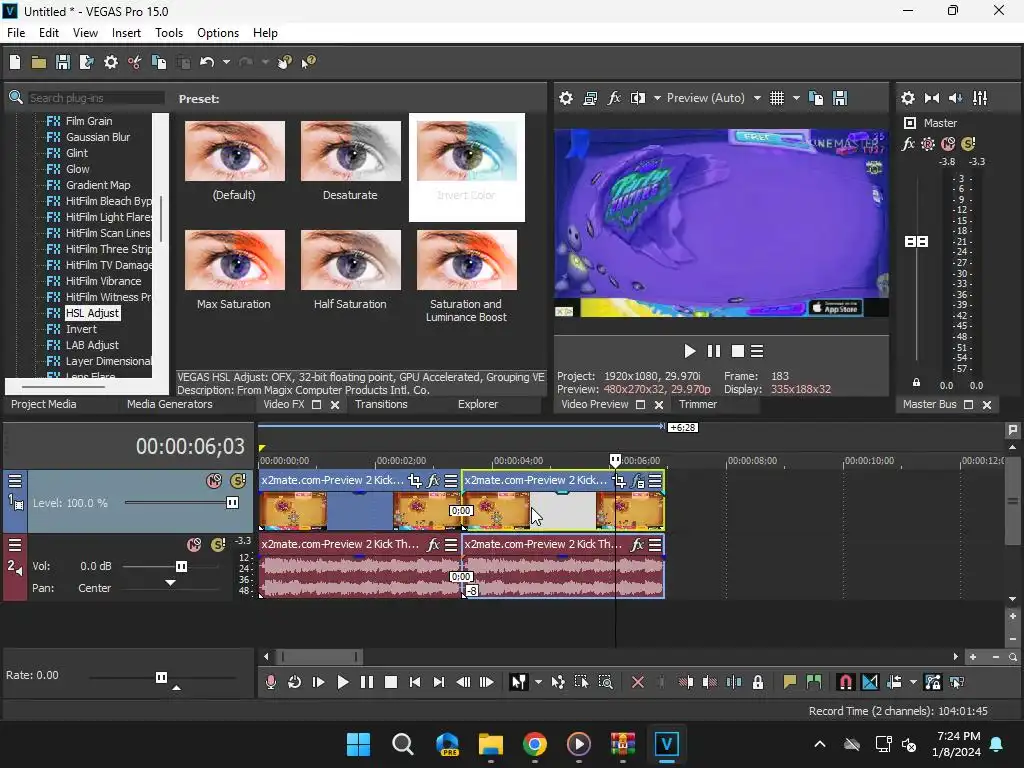Open video track 1 hamburger menu
Screen dimensions: 1024x768
pos(15,481)
